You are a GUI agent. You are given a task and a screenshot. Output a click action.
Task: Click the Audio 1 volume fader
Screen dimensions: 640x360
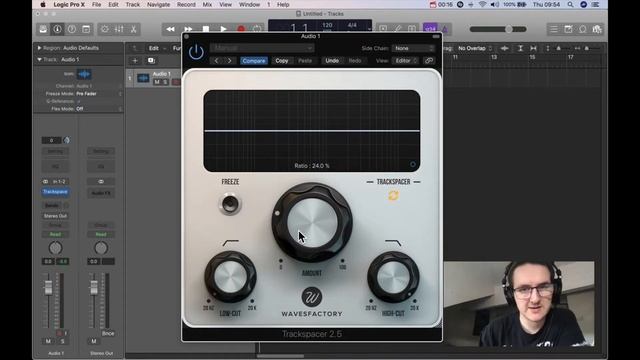(x=48, y=287)
